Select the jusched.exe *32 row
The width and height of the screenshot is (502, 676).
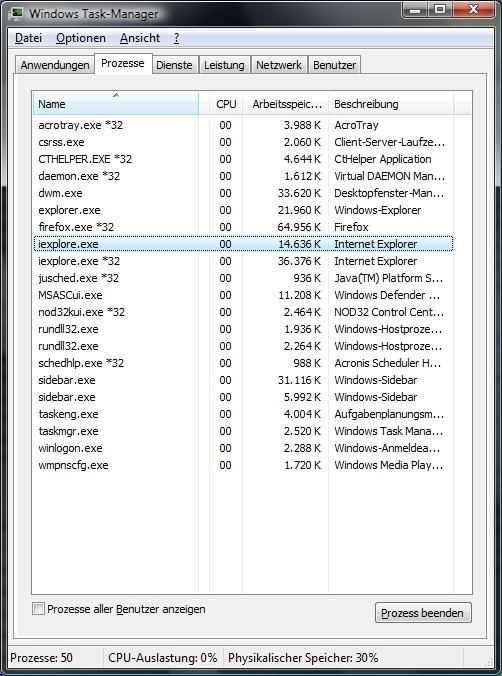[243, 278]
